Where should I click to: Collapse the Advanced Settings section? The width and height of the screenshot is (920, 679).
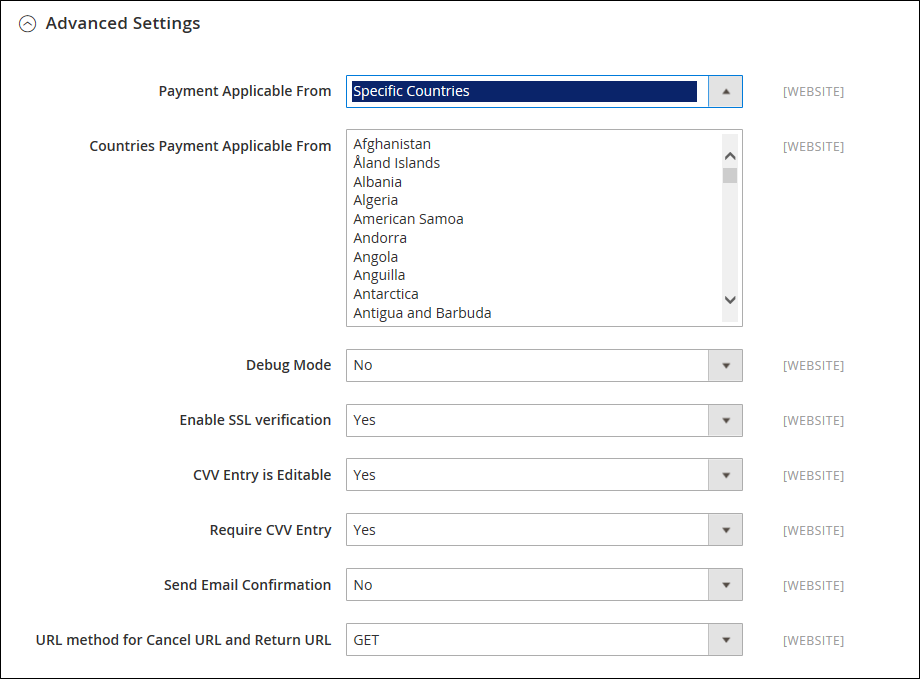point(28,23)
